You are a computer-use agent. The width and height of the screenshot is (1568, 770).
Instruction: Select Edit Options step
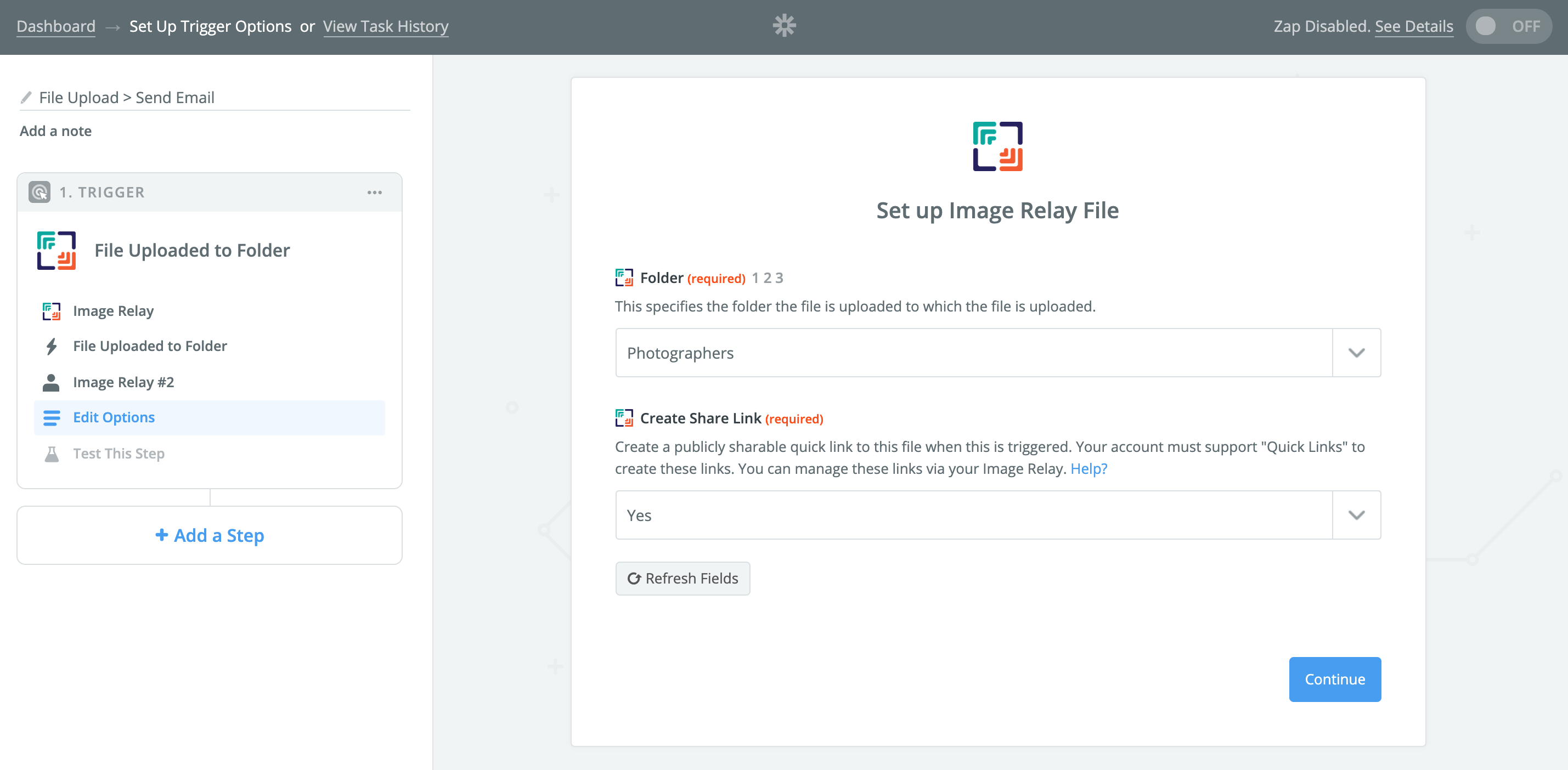(x=210, y=417)
